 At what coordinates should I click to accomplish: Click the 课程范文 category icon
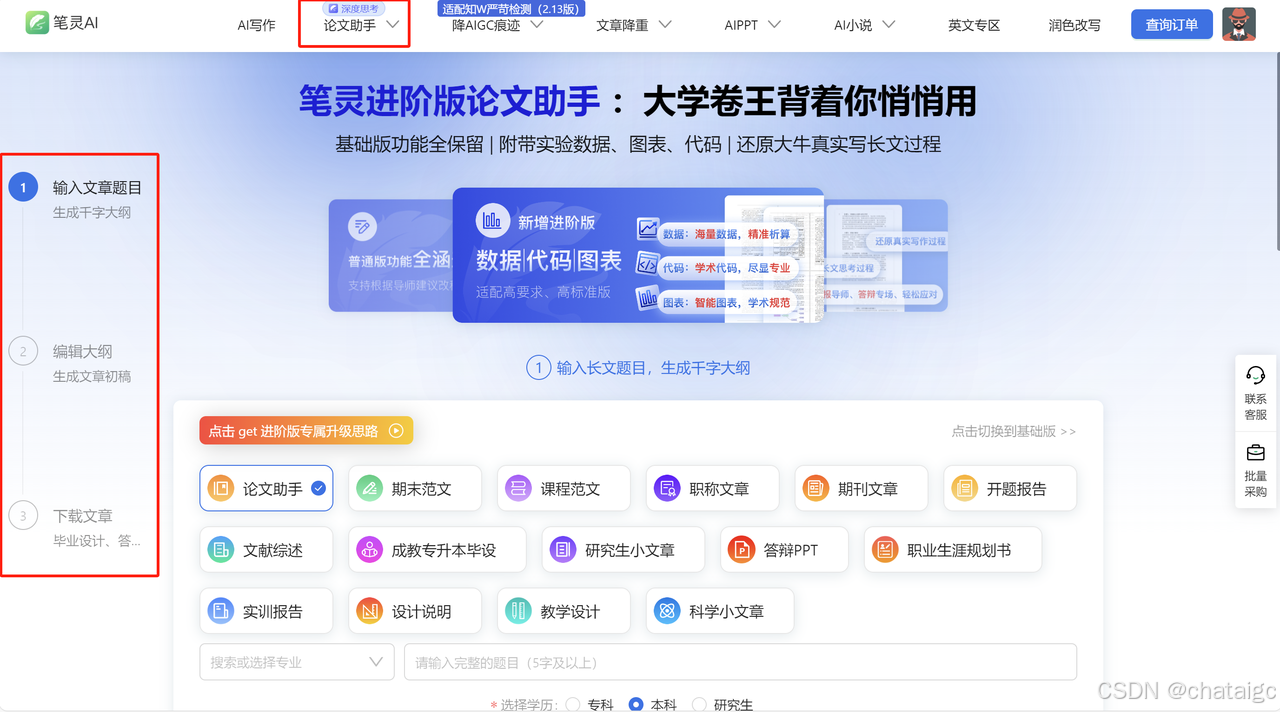click(x=518, y=489)
